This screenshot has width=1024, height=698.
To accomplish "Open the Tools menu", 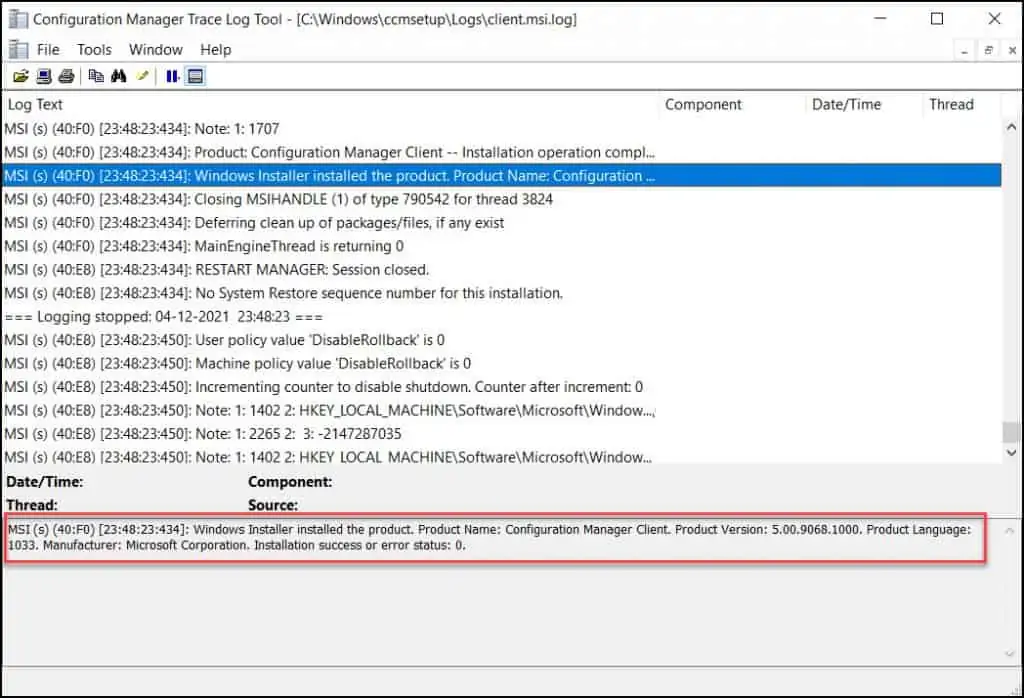I will pos(94,50).
